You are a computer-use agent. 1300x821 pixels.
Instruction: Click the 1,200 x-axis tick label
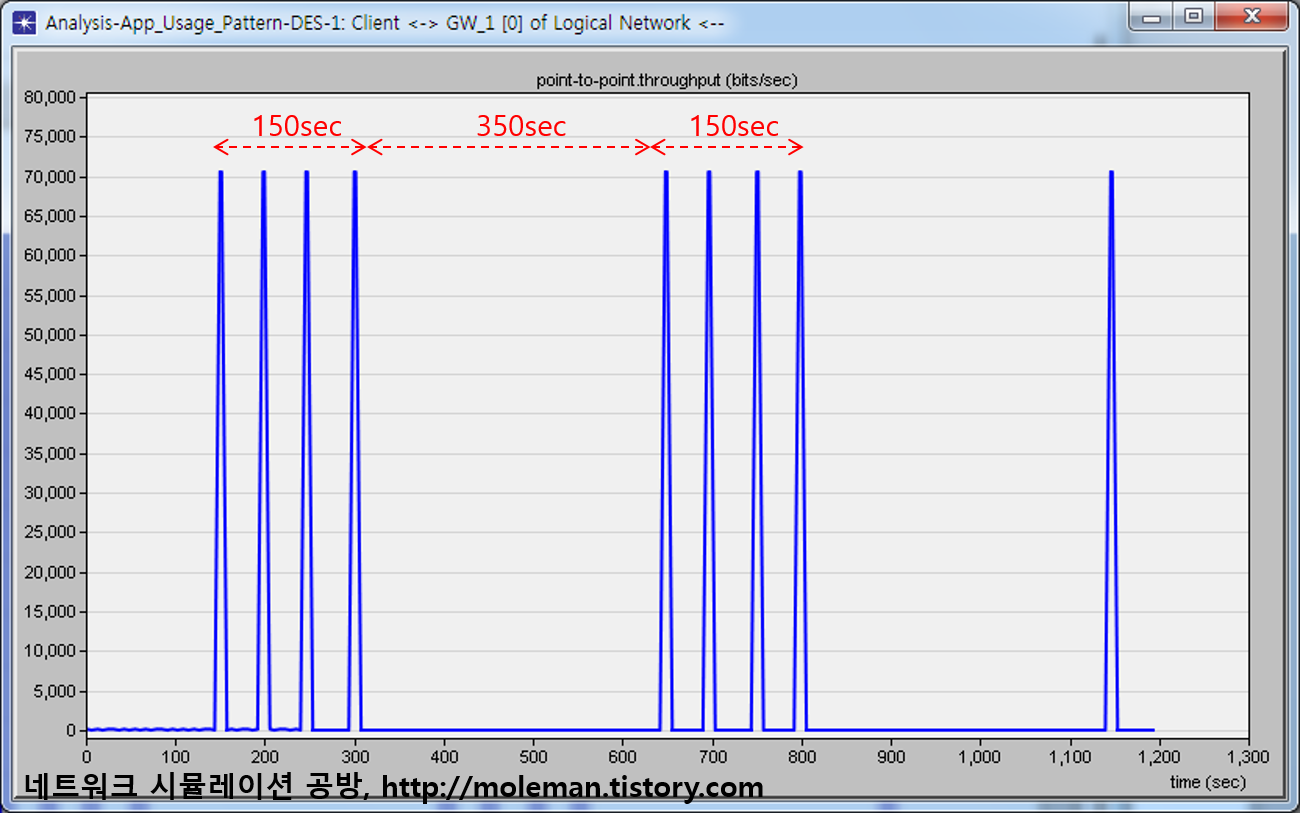click(x=1160, y=757)
